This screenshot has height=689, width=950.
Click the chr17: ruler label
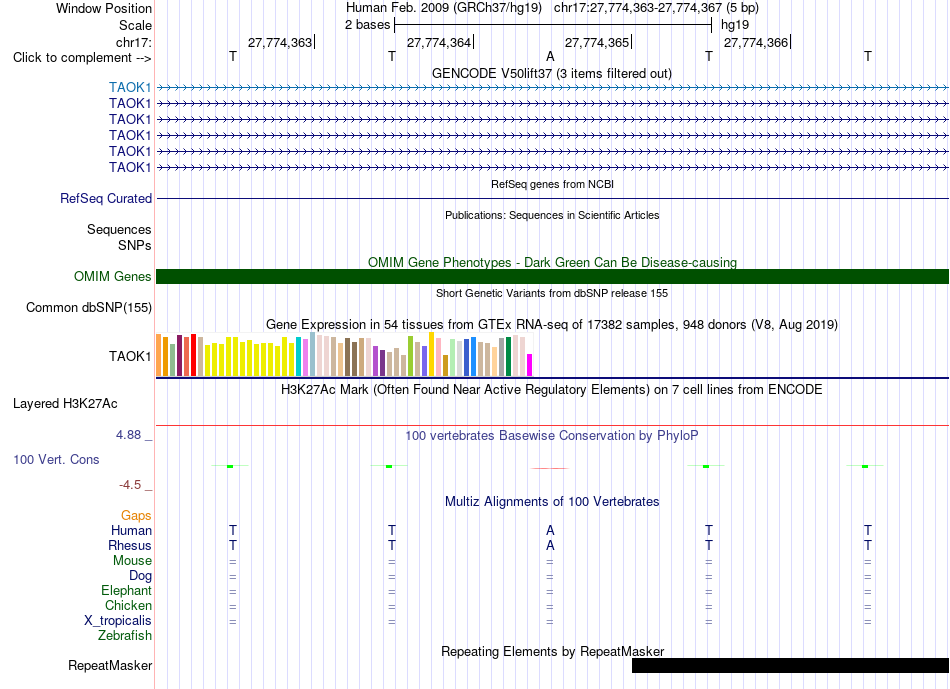[133, 42]
